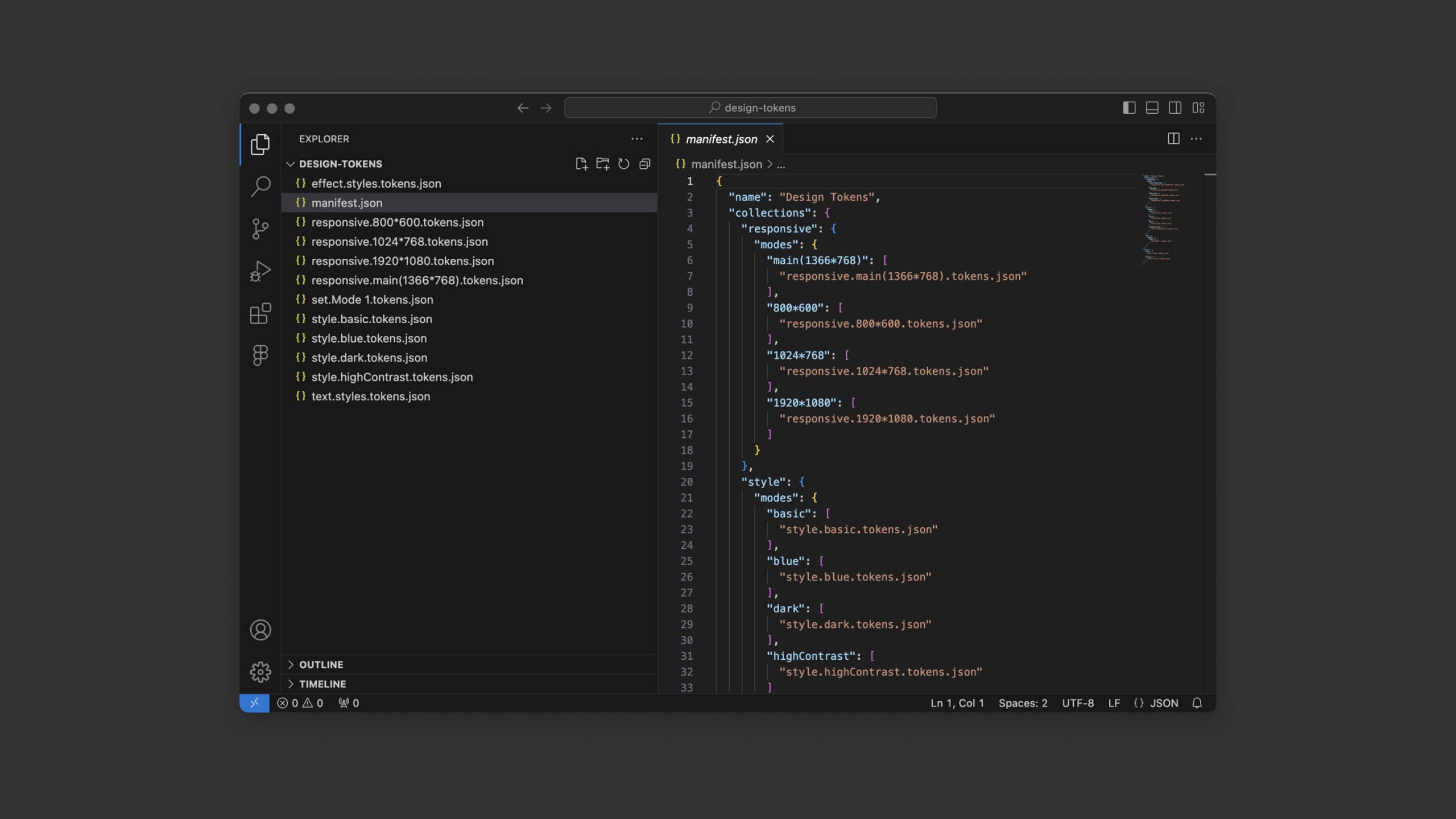
Task: Go back in navigation history
Action: [523, 108]
